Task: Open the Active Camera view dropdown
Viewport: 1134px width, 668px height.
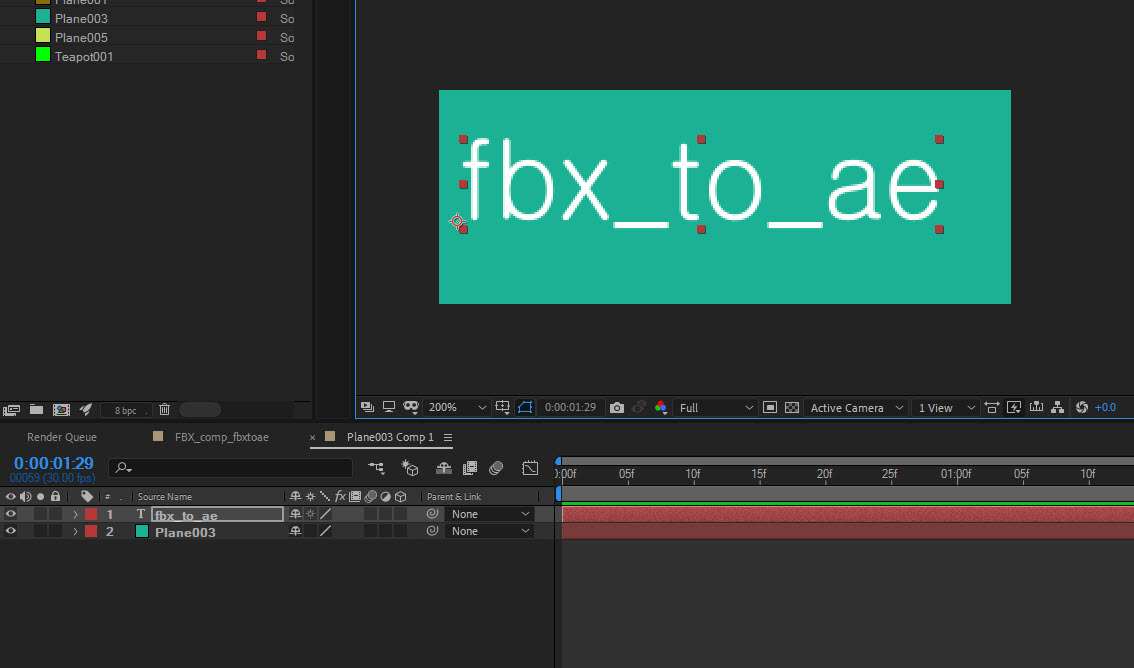Action: (x=856, y=408)
